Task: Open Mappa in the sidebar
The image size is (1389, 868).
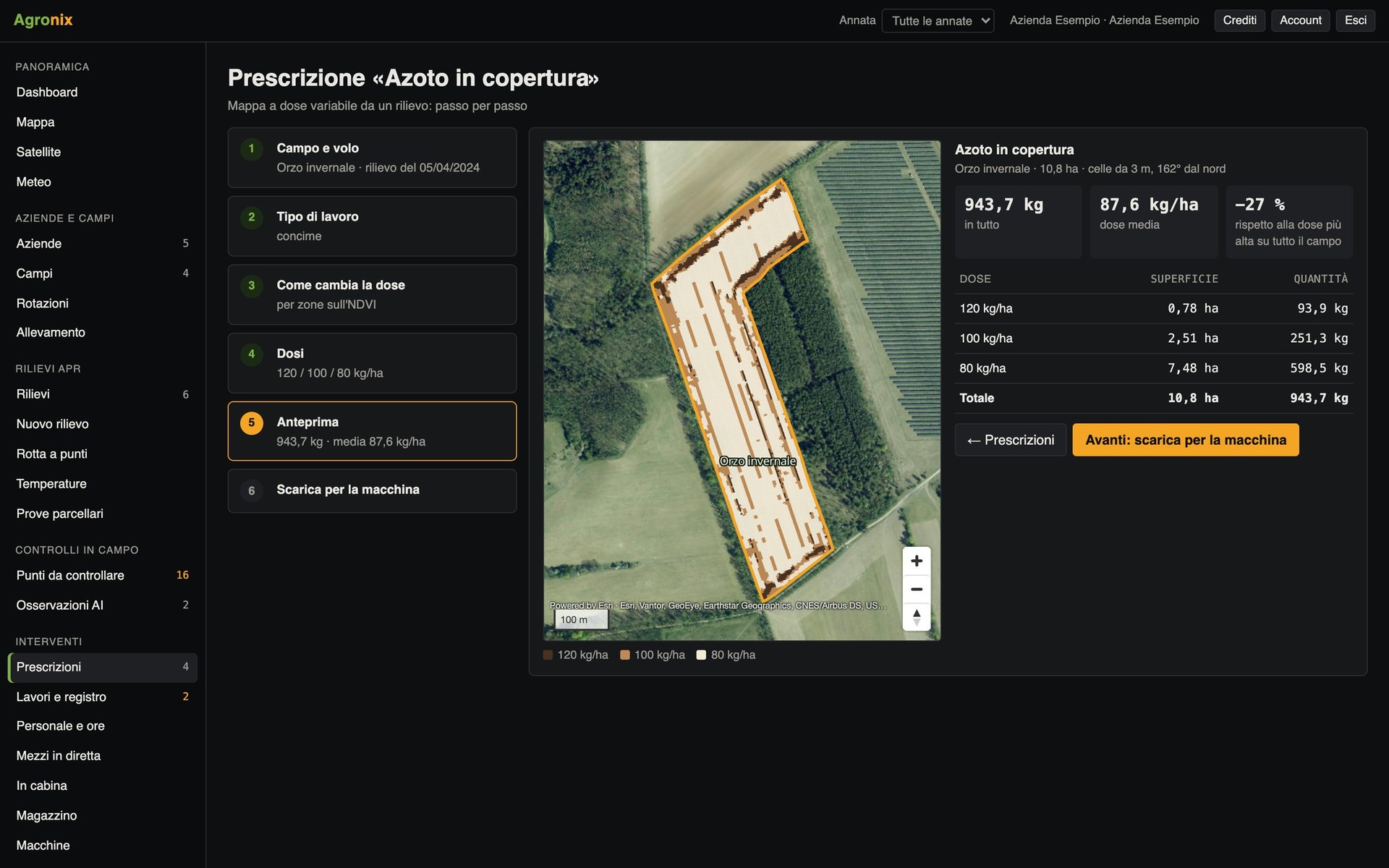Action: [103, 122]
